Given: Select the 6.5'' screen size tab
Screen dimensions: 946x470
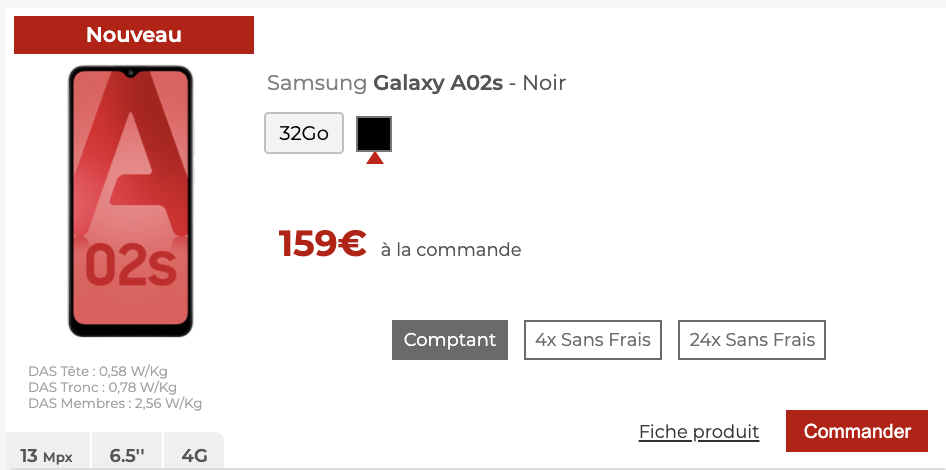Looking at the screenshot, I should point(127,456).
